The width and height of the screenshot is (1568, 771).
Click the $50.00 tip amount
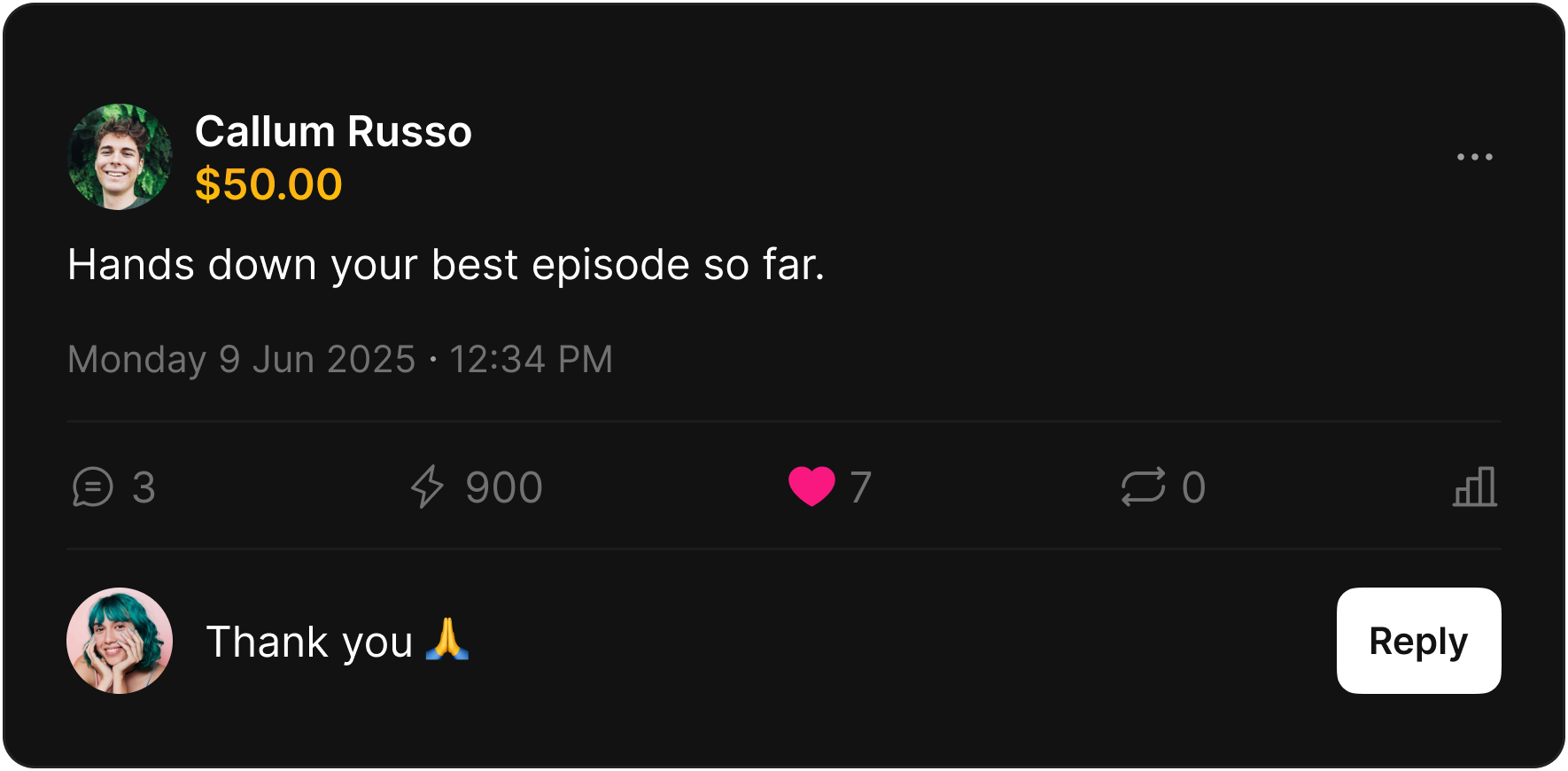click(x=268, y=184)
